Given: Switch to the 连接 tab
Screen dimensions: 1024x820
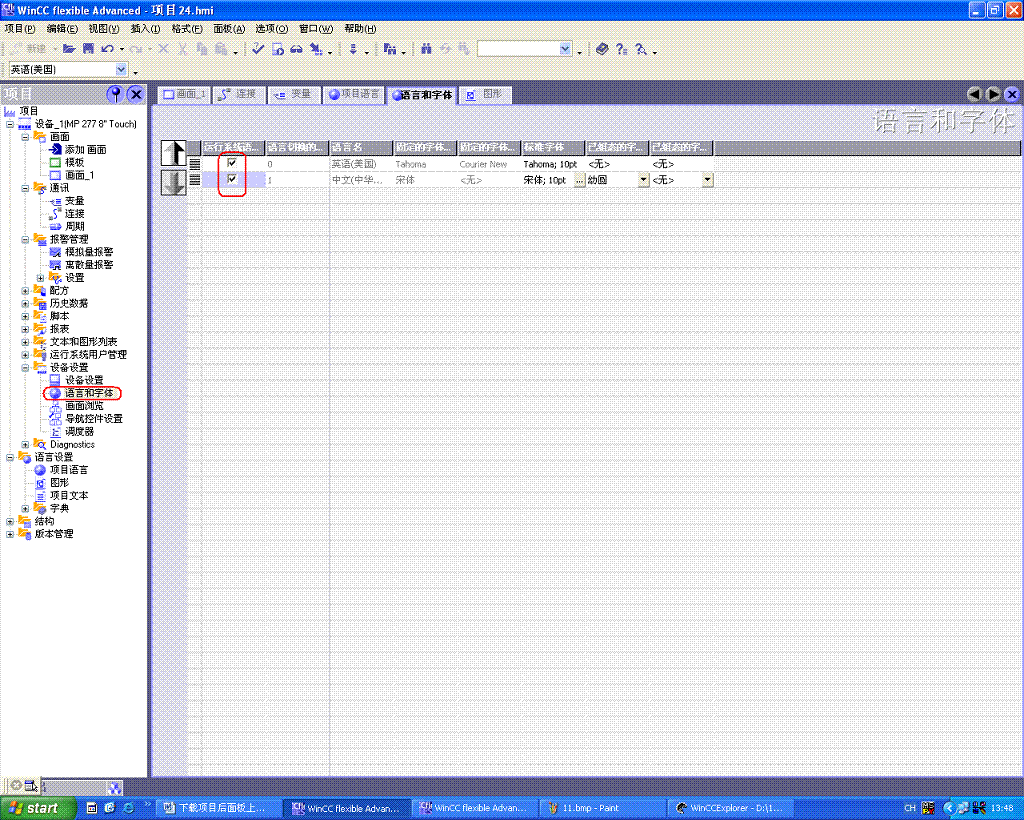Looking at the screenshot, I should pyautogui.click(x=239, y=95).
